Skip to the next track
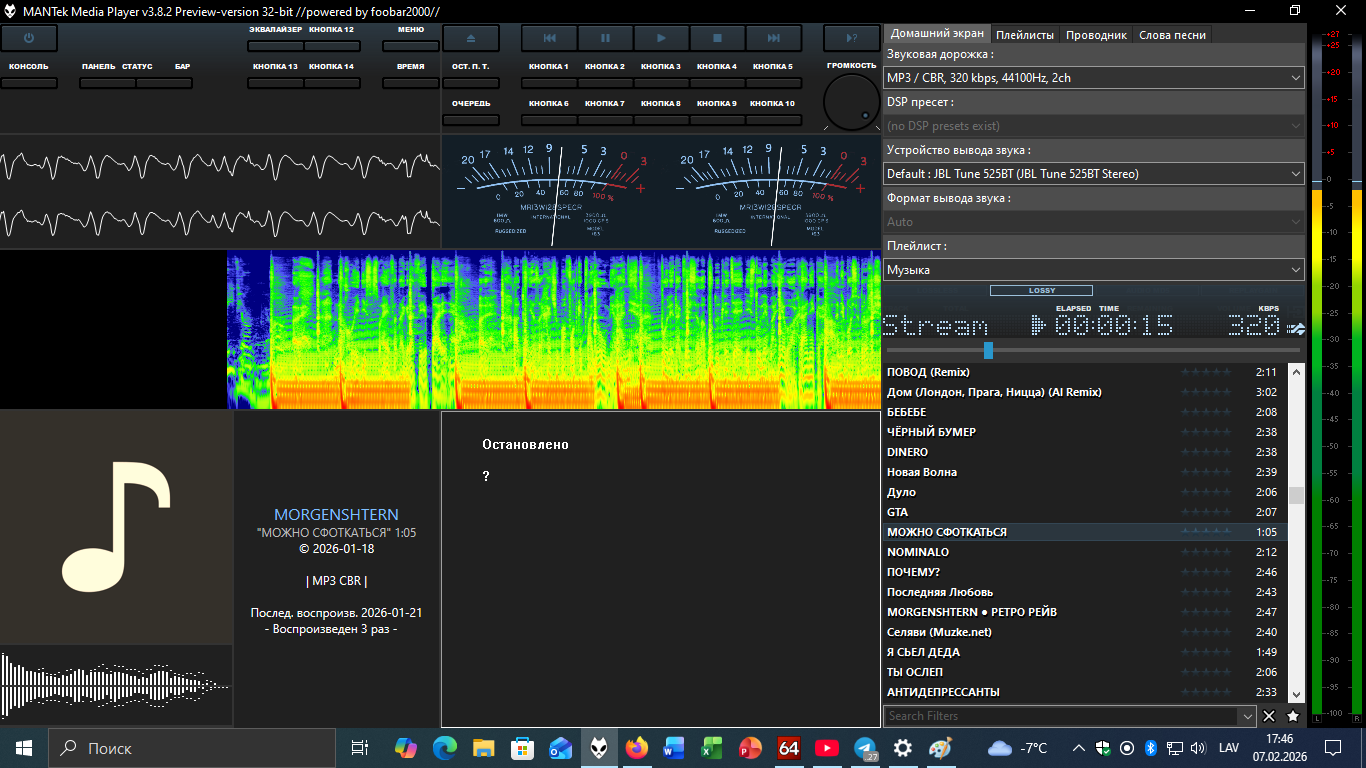This screenshot has height=768, width=1366. point(773,38)
